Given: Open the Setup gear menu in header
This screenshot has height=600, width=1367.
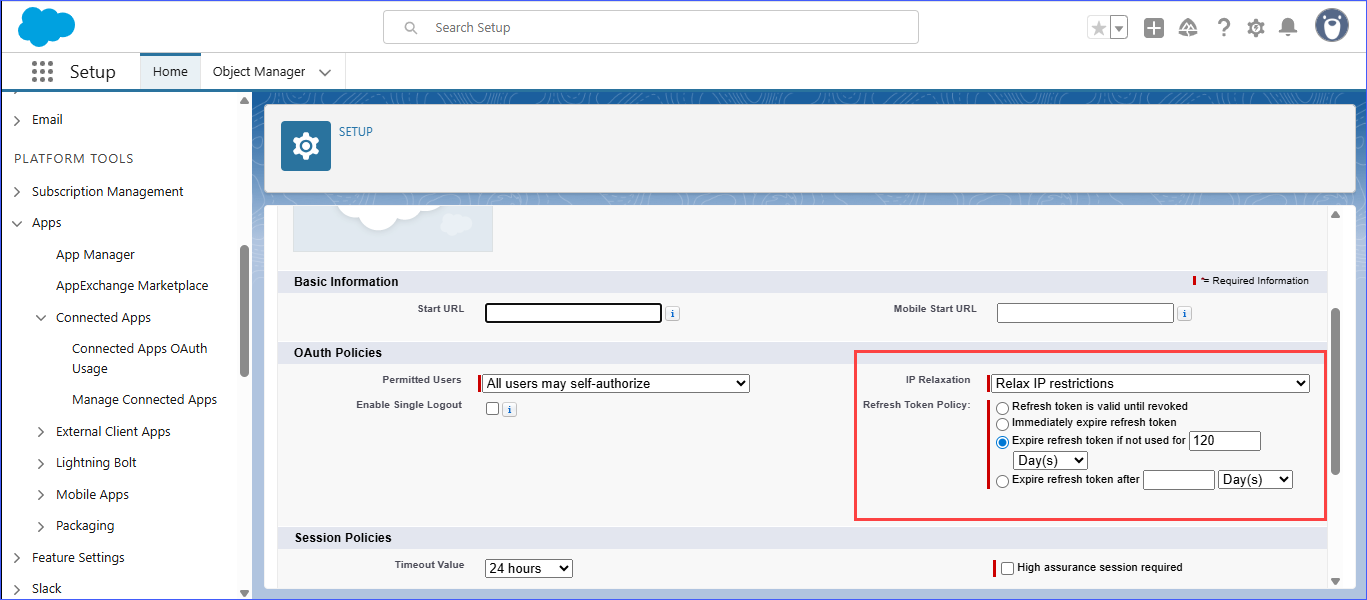Looking at the screenshot, I should pyautogui.click(x=1256, y=28).
